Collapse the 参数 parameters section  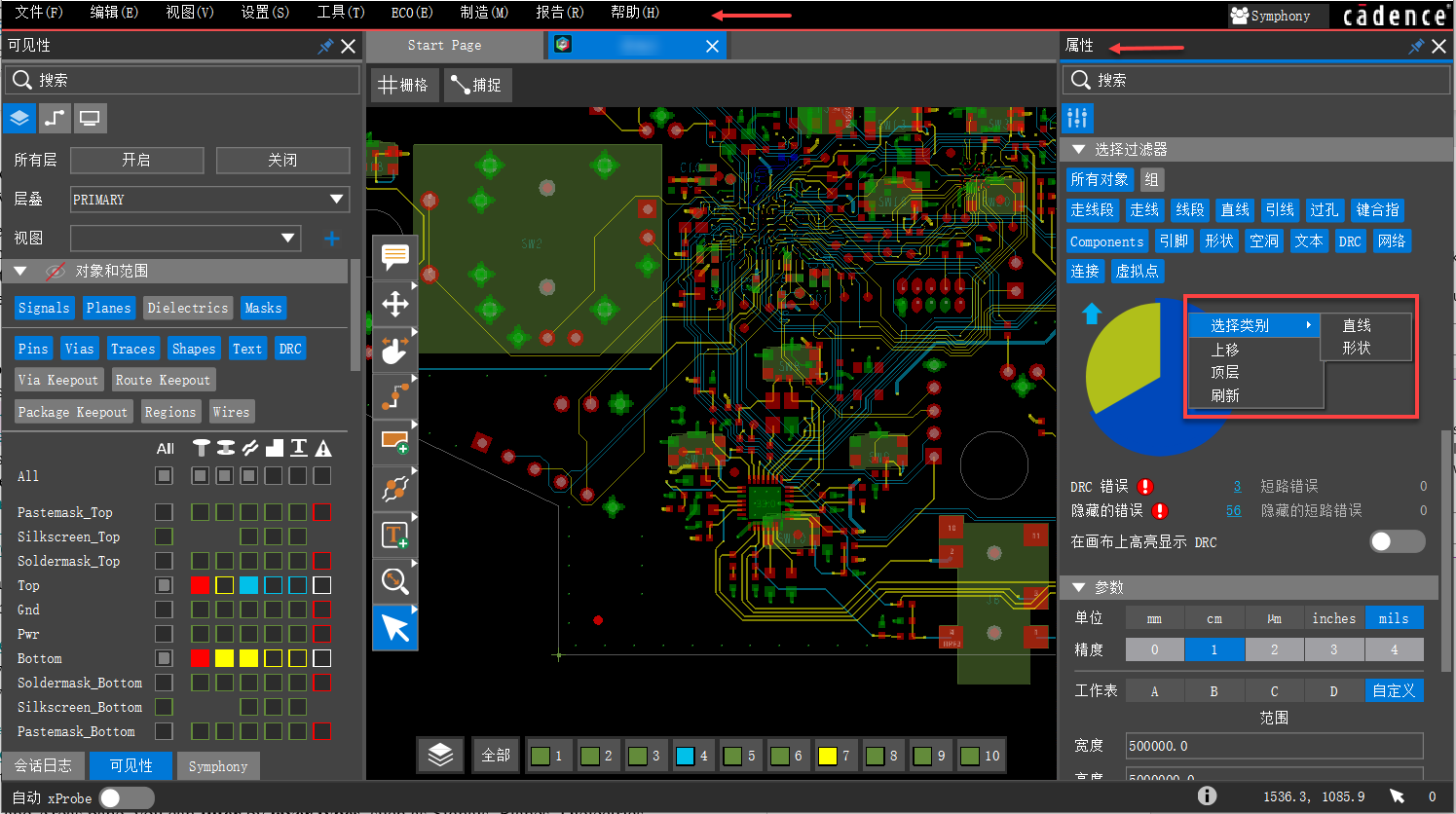coord(1078,587)
